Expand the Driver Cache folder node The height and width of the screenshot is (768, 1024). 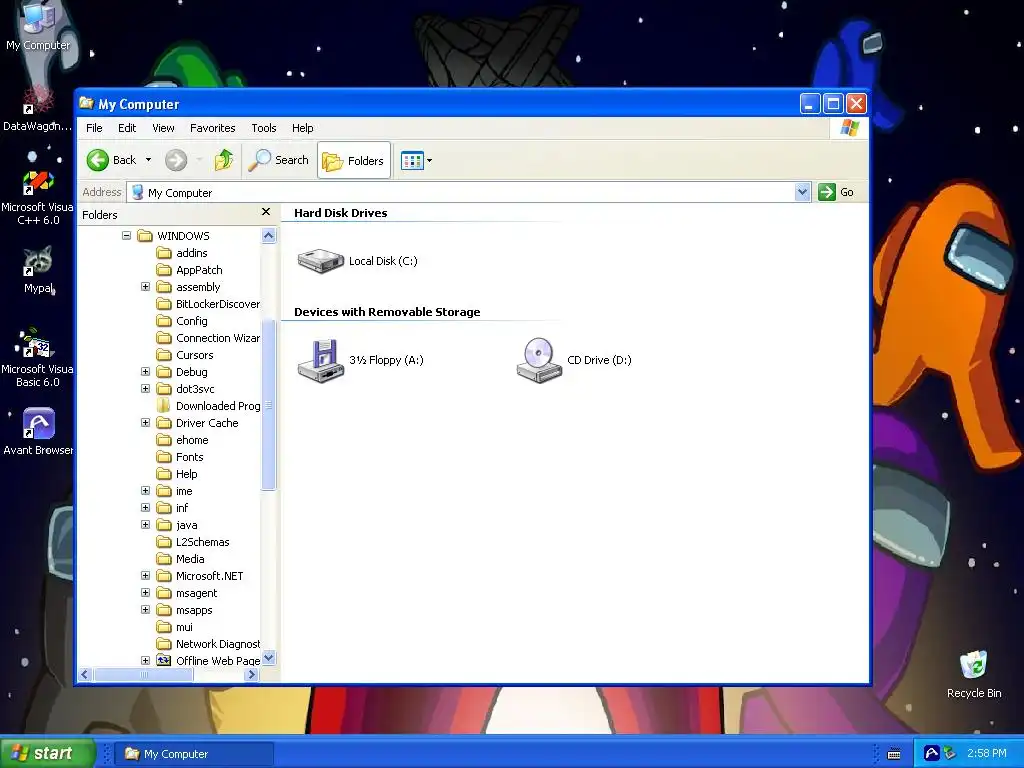coord(146,423)
